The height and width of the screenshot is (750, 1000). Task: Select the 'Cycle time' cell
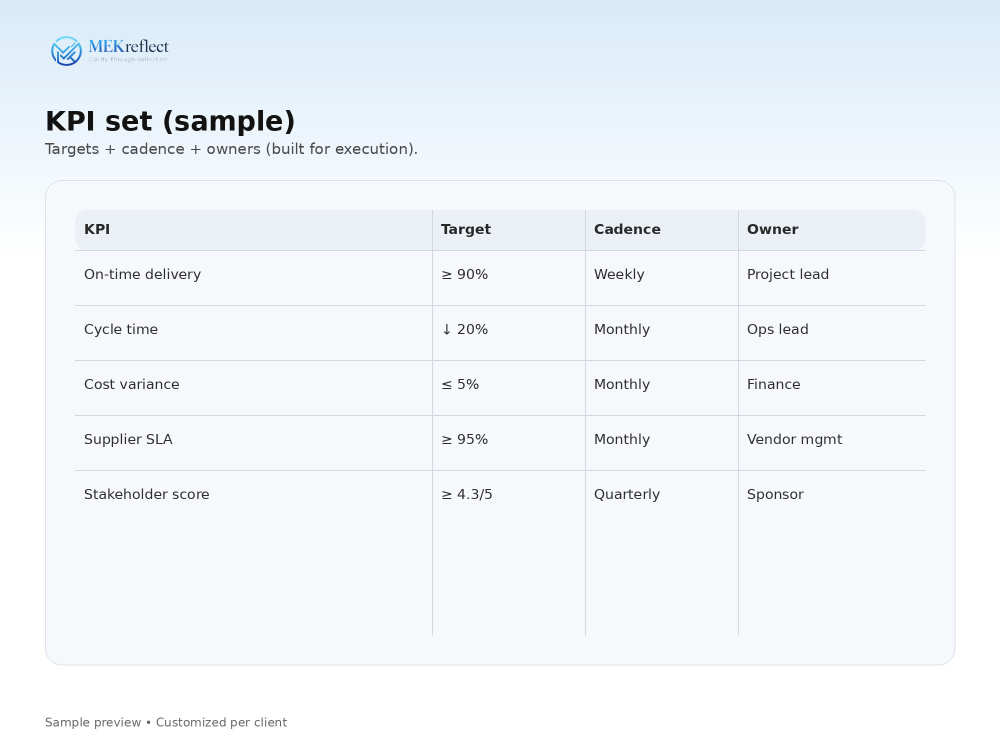point(254,333)
